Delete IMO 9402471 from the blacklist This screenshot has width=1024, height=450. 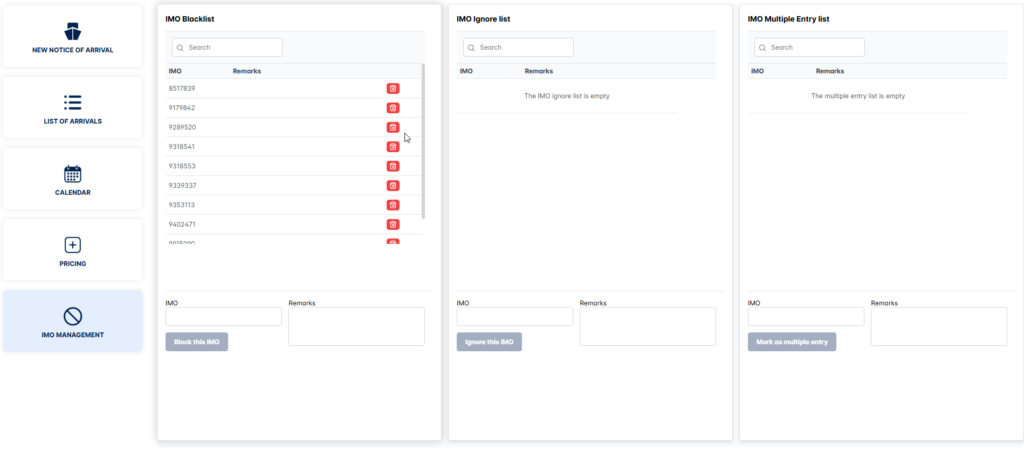393,224
